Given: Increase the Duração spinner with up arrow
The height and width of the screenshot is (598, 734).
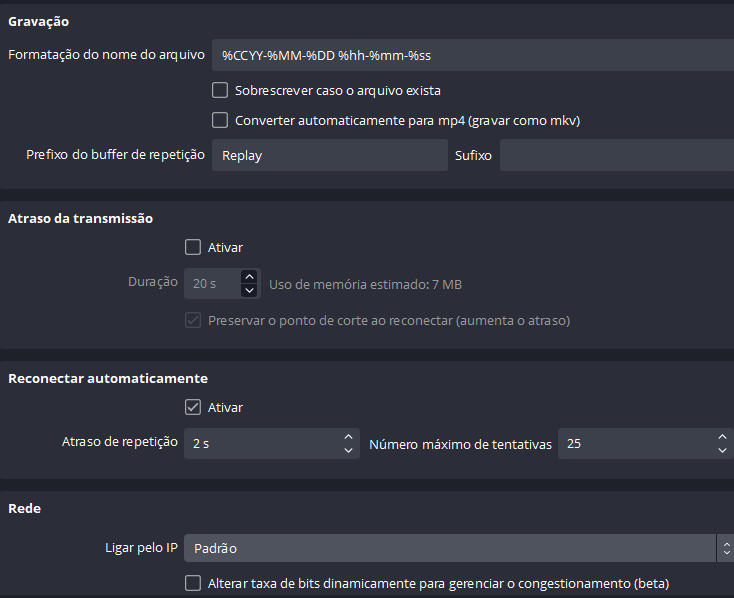Looking at the screenshot, I should (x=250, y=277).
